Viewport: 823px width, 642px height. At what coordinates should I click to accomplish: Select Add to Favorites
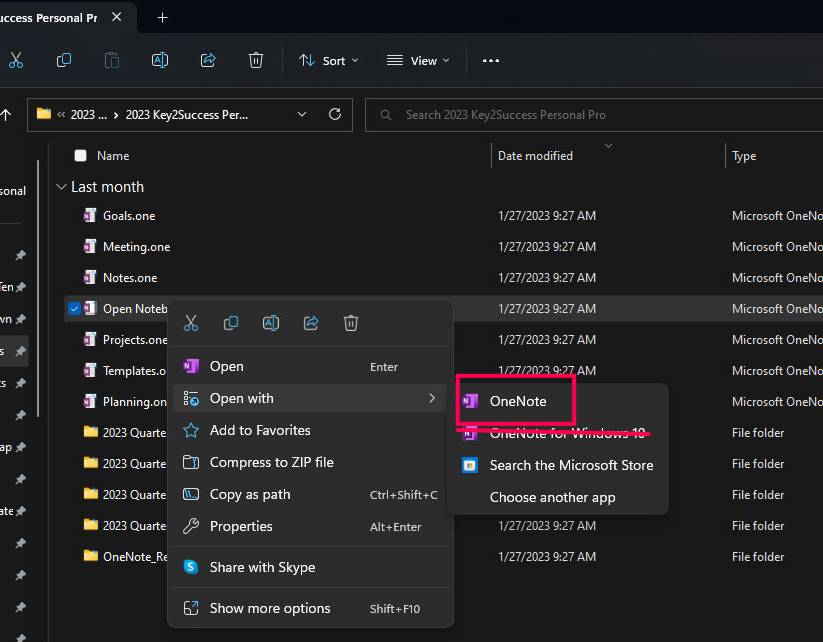[x=312, y=430]
